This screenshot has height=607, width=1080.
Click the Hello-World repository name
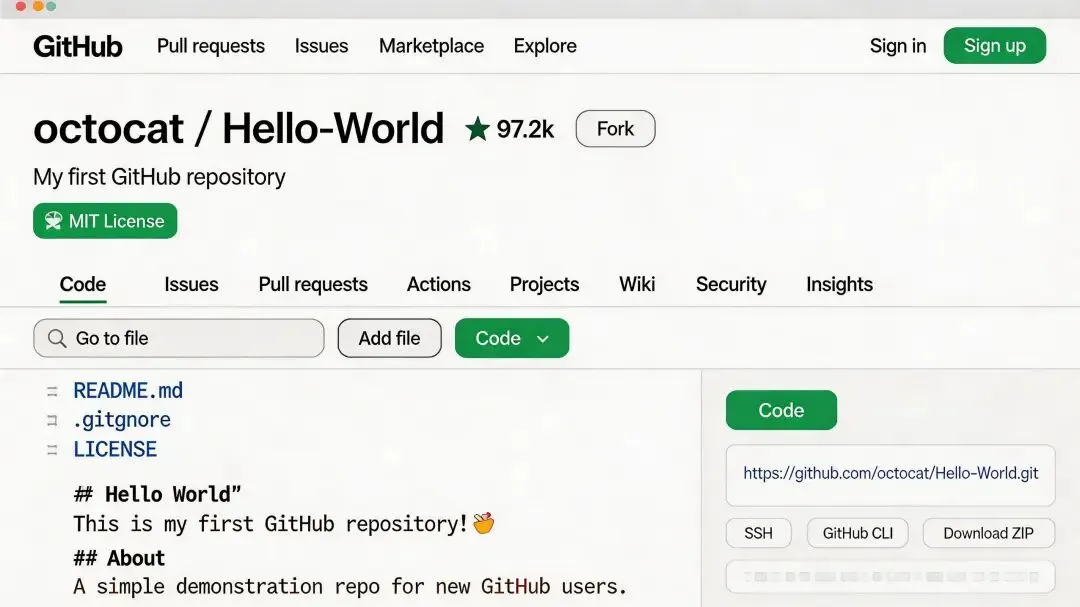point(333,129)
